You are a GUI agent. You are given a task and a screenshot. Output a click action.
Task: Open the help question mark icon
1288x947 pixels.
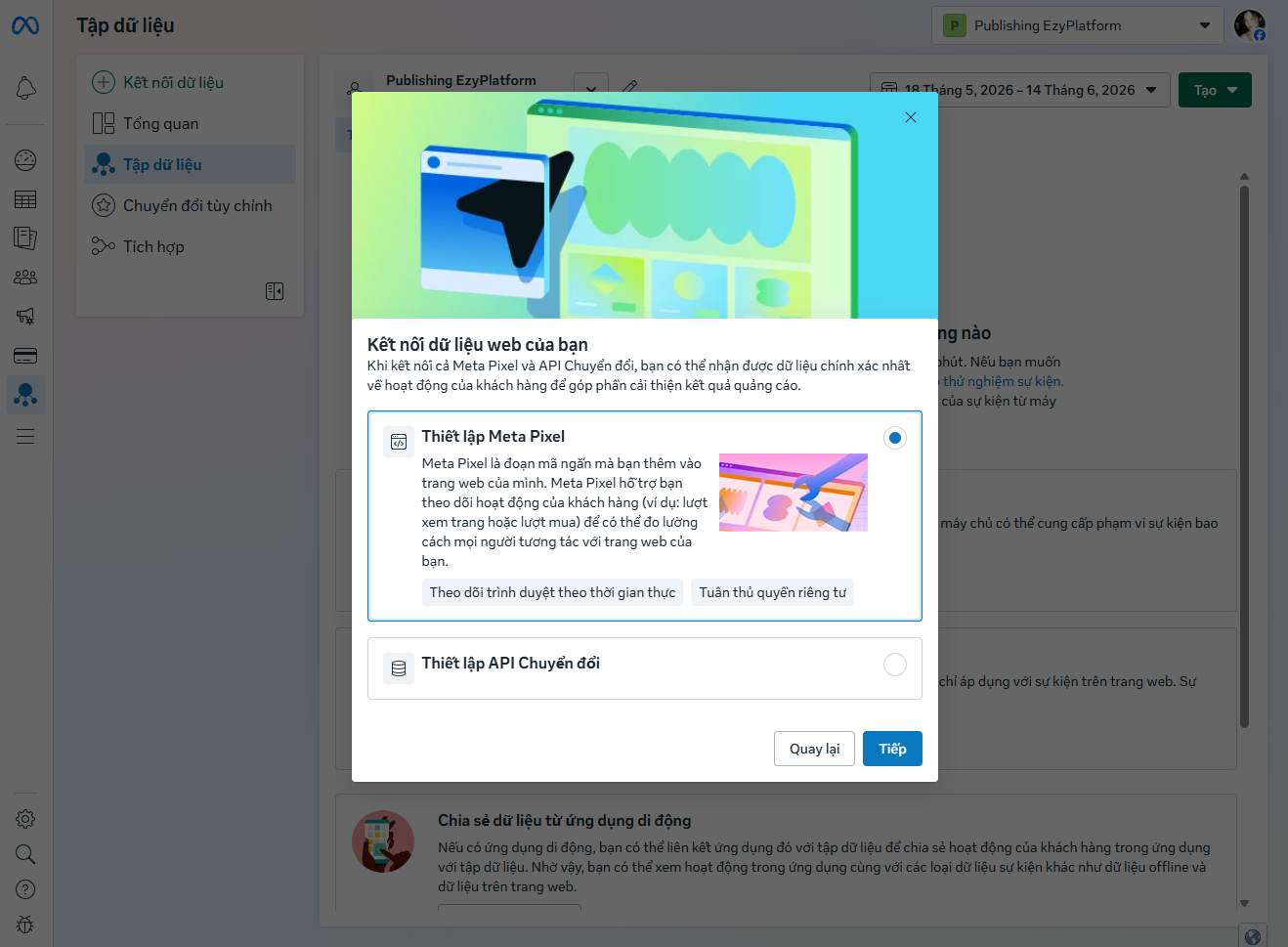click(25, 889)
